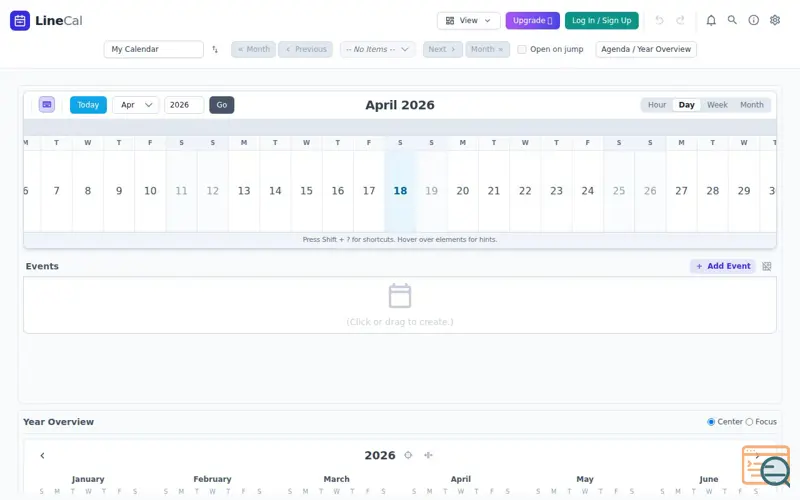Screen dimensions: 800x500
Task: Click the 2026 year input field
Action: pyautogui.click(x=184, y=105)
